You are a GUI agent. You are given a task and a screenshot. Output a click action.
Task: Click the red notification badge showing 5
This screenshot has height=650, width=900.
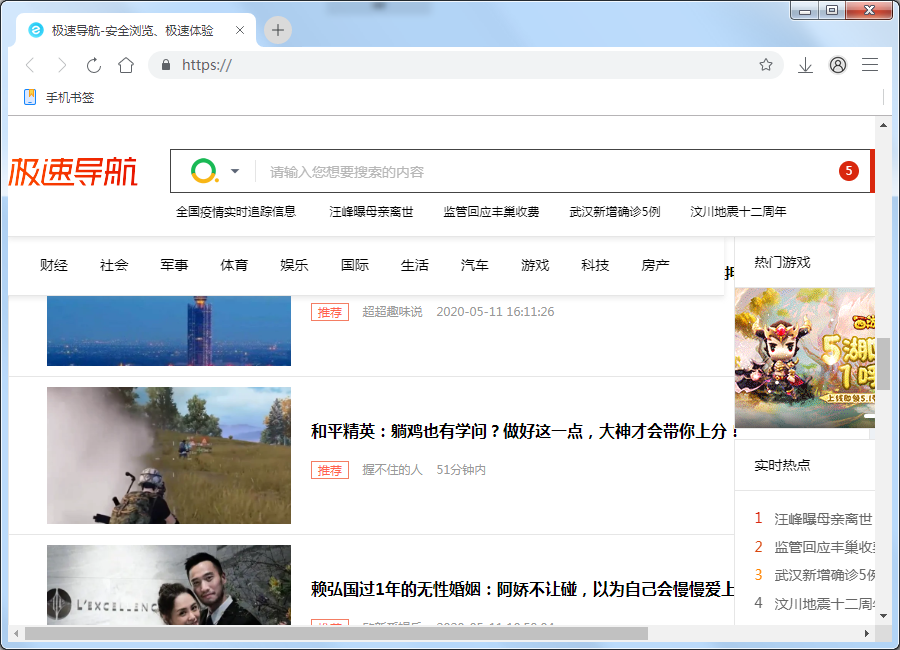pos(849,170)
